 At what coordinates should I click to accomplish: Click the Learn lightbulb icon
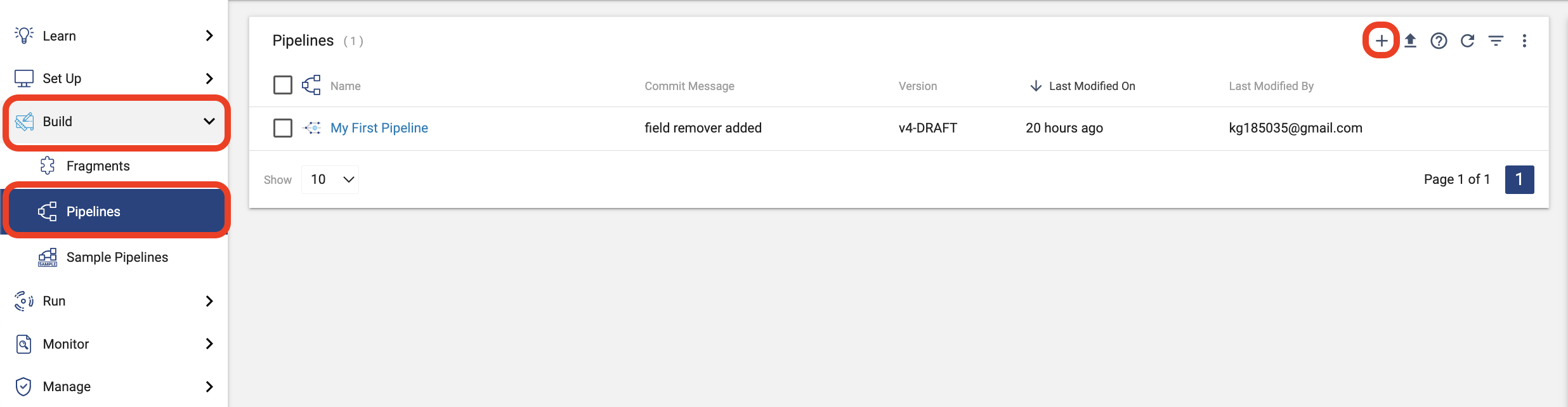point(23,35)
